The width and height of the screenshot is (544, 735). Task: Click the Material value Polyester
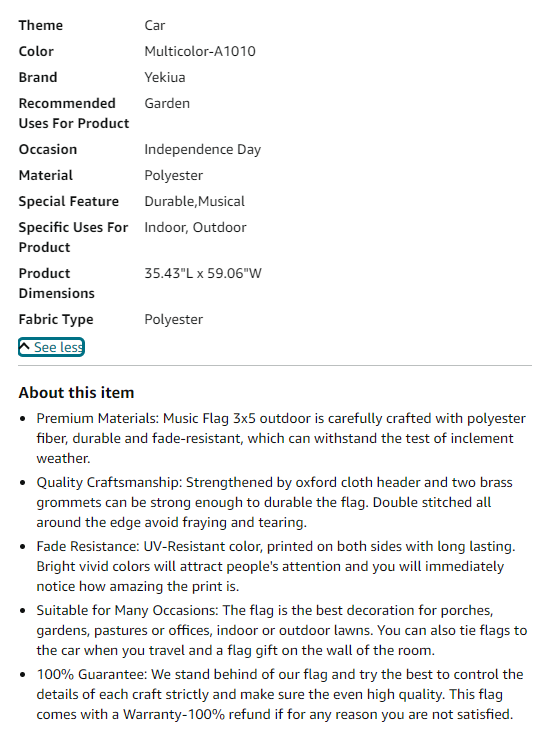point(174,176)
